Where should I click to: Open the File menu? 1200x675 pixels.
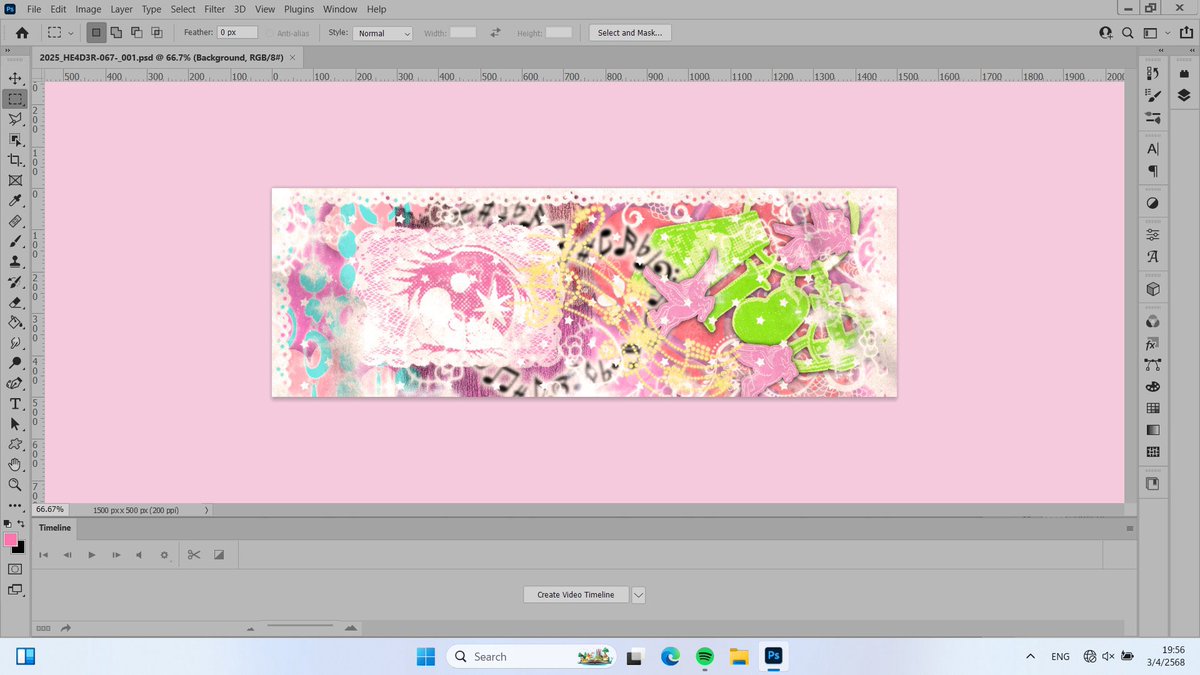[34, 9]
